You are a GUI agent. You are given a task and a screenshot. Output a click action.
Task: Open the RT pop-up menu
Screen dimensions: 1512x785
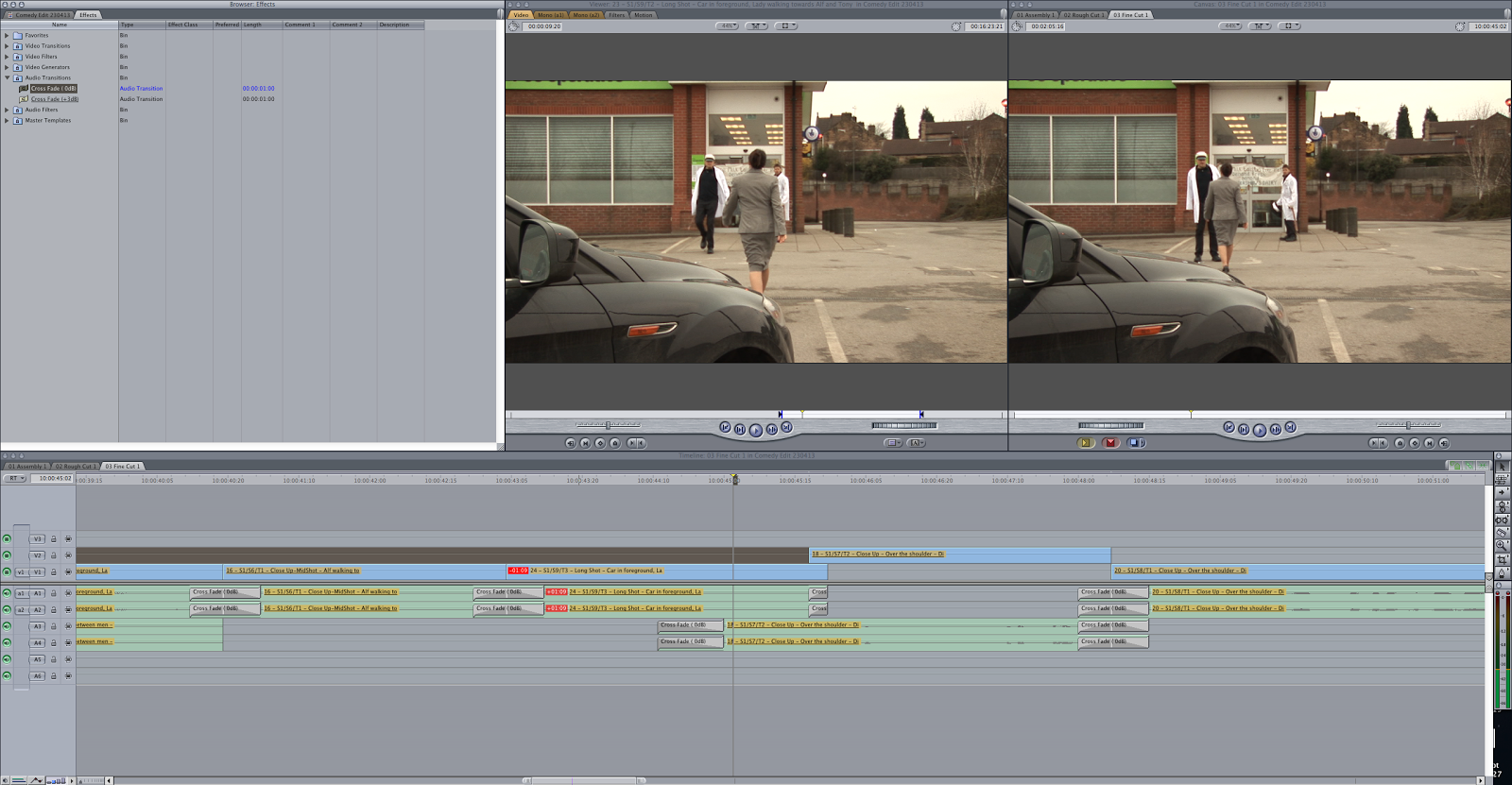(15, 478)
